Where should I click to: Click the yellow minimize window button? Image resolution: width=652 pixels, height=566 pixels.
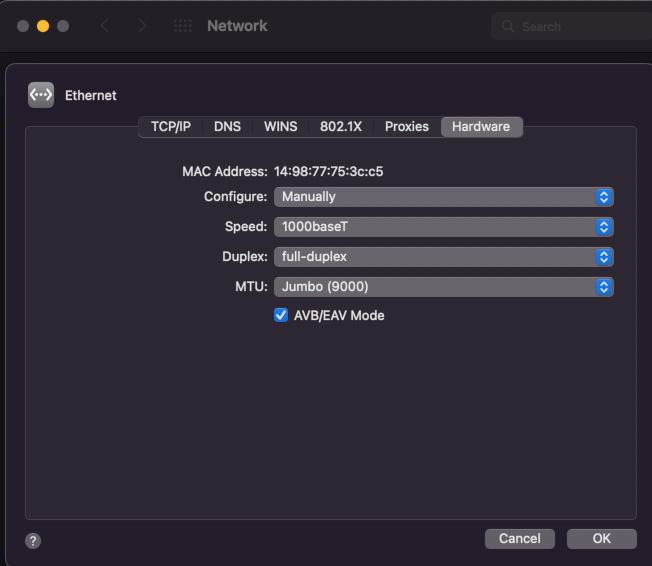pyautogui.click(x=43, y=26)
